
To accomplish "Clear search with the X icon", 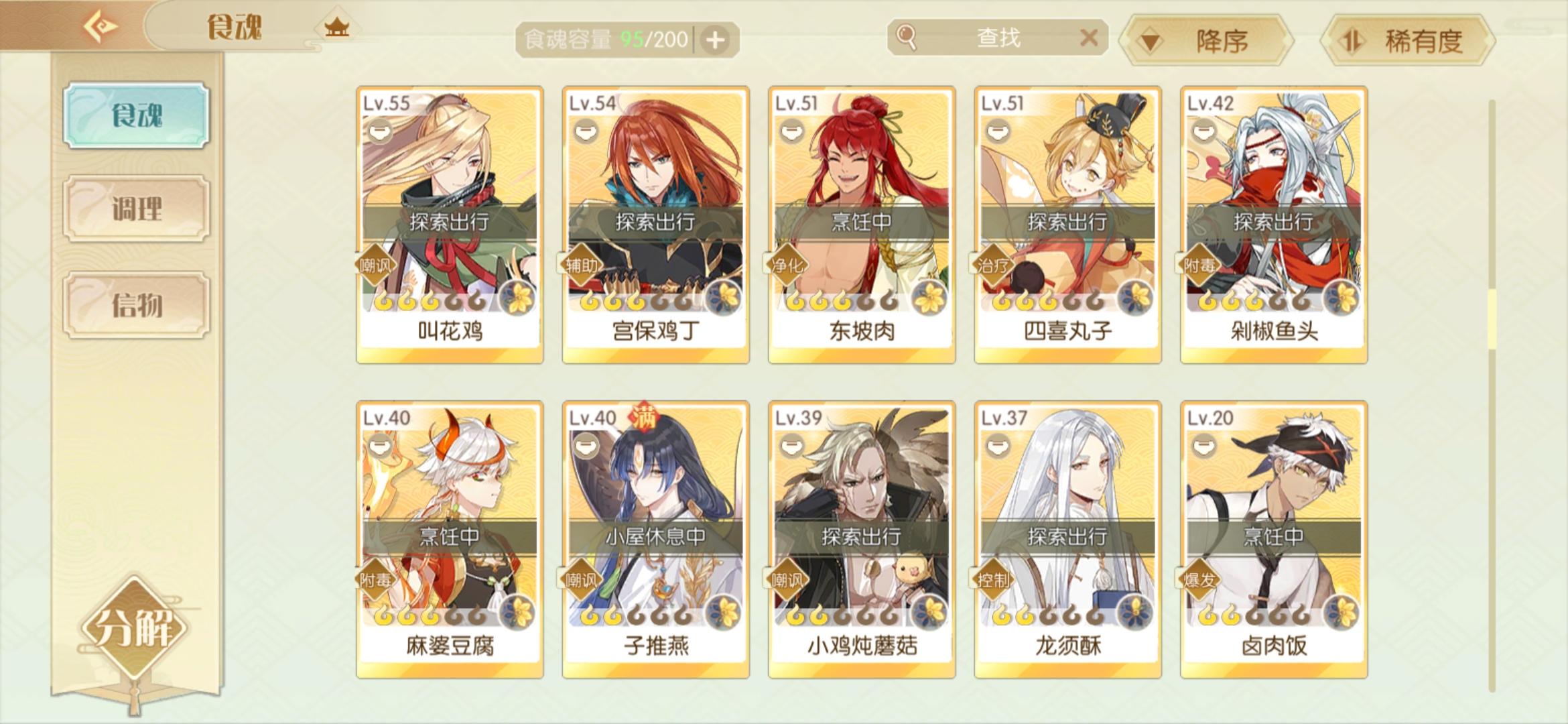I will click(x=1089, y=38).
